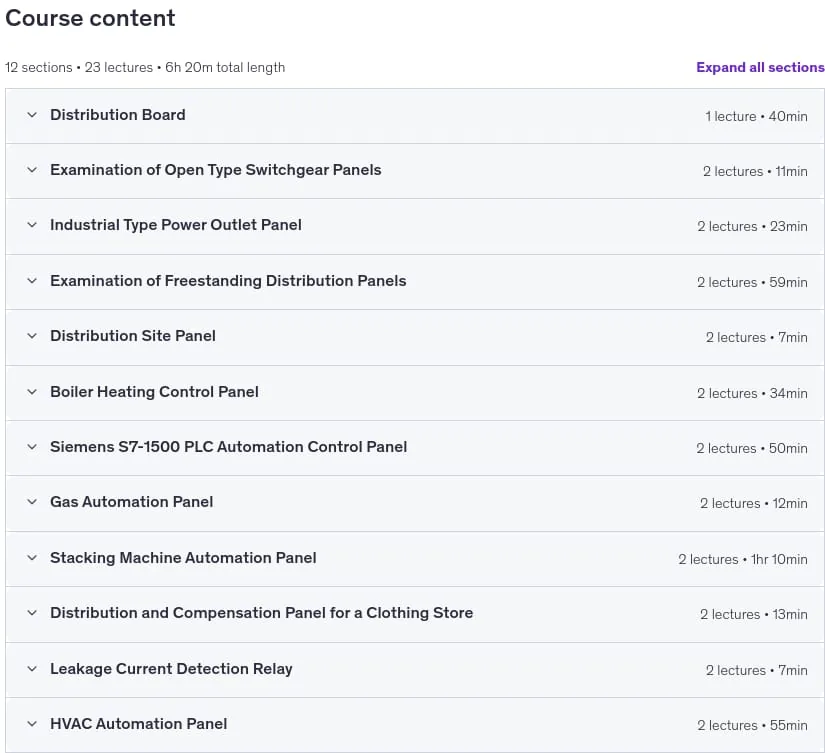825x753 pixels.
Task: Open chevron for Examination of Freestanding Distribution Panels
Action: click(x=32, y=281)
